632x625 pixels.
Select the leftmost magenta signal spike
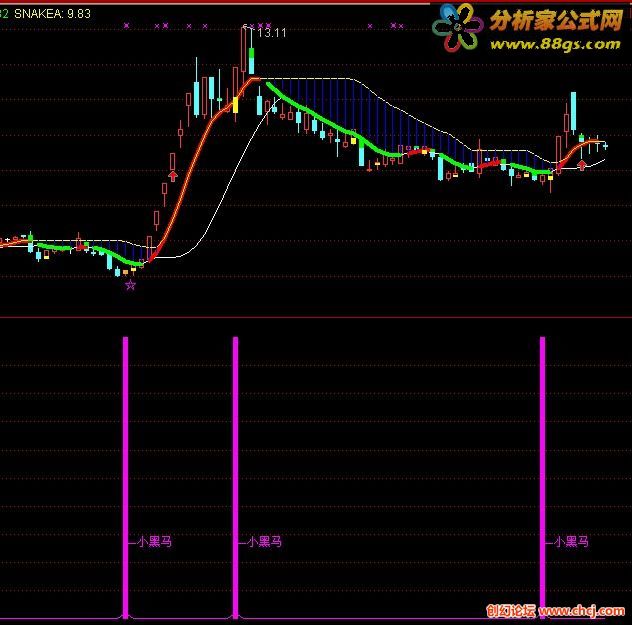[x=125, y=477]
